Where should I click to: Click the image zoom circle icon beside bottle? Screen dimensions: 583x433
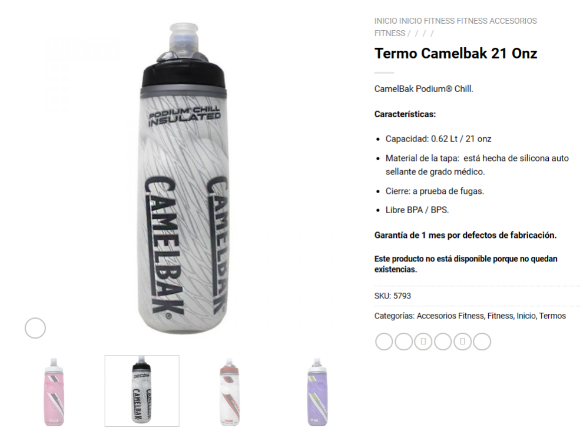(35, 328)
